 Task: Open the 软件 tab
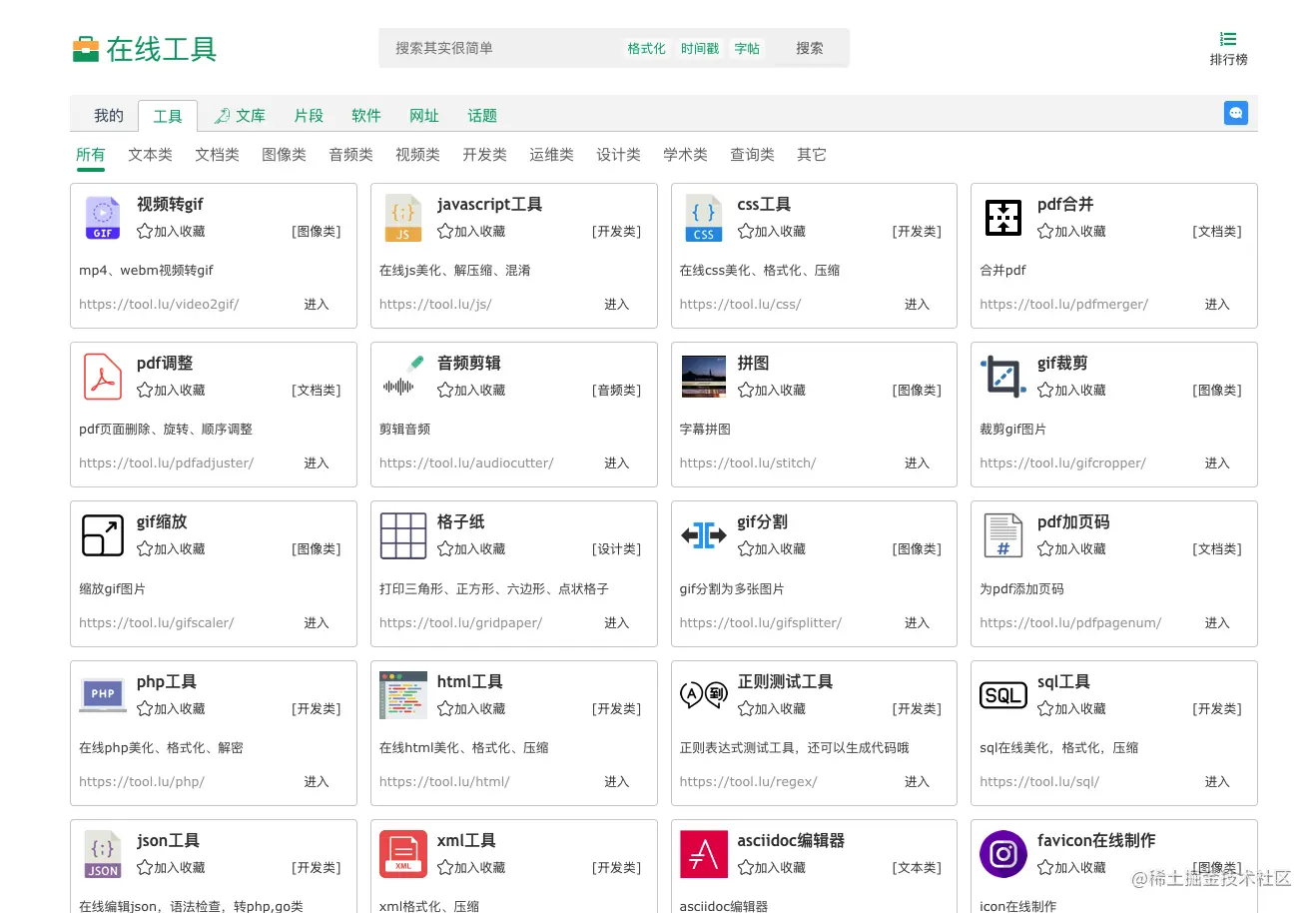366,116
